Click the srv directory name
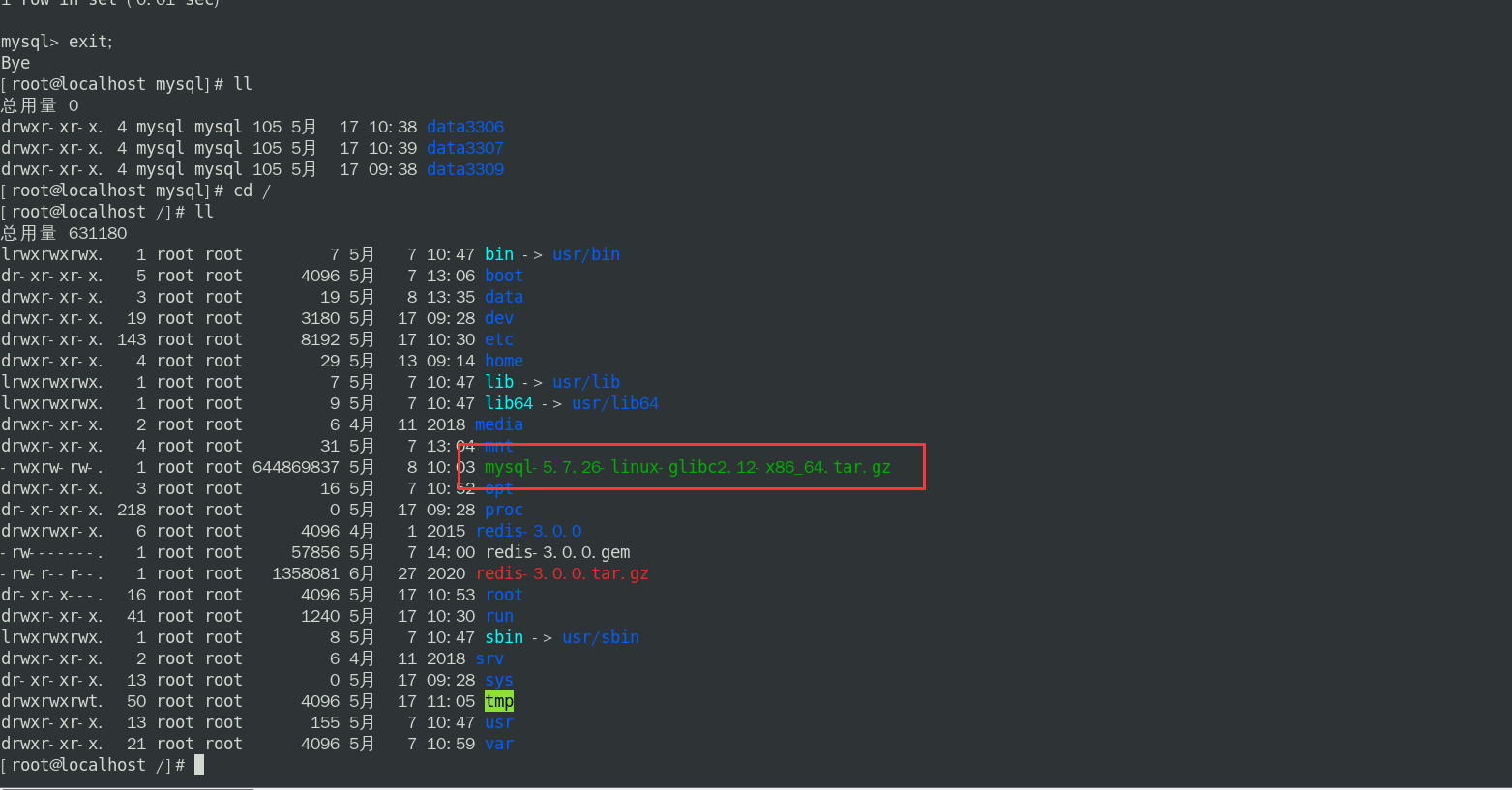 (x=489, y=658)
